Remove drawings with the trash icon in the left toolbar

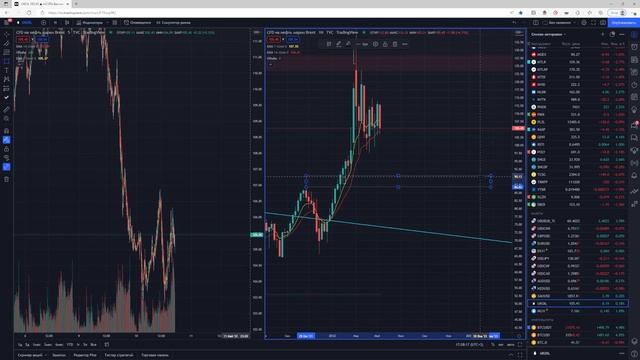(x=6, y=179)
